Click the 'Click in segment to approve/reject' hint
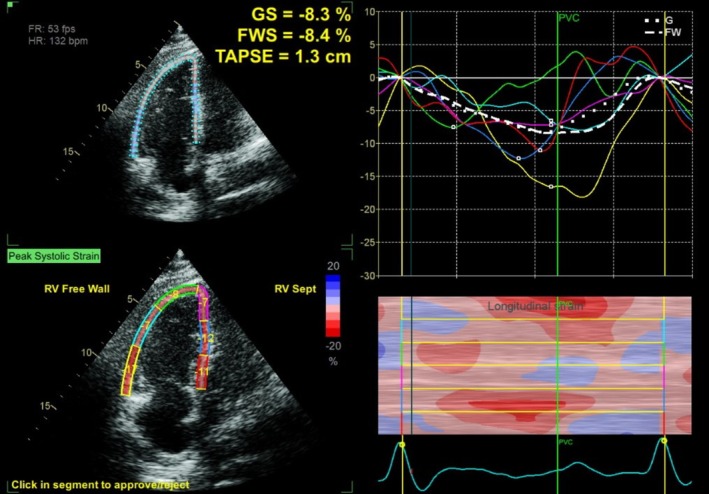The width and height of the screenshot is (709, 494). [x=100, y=485]
